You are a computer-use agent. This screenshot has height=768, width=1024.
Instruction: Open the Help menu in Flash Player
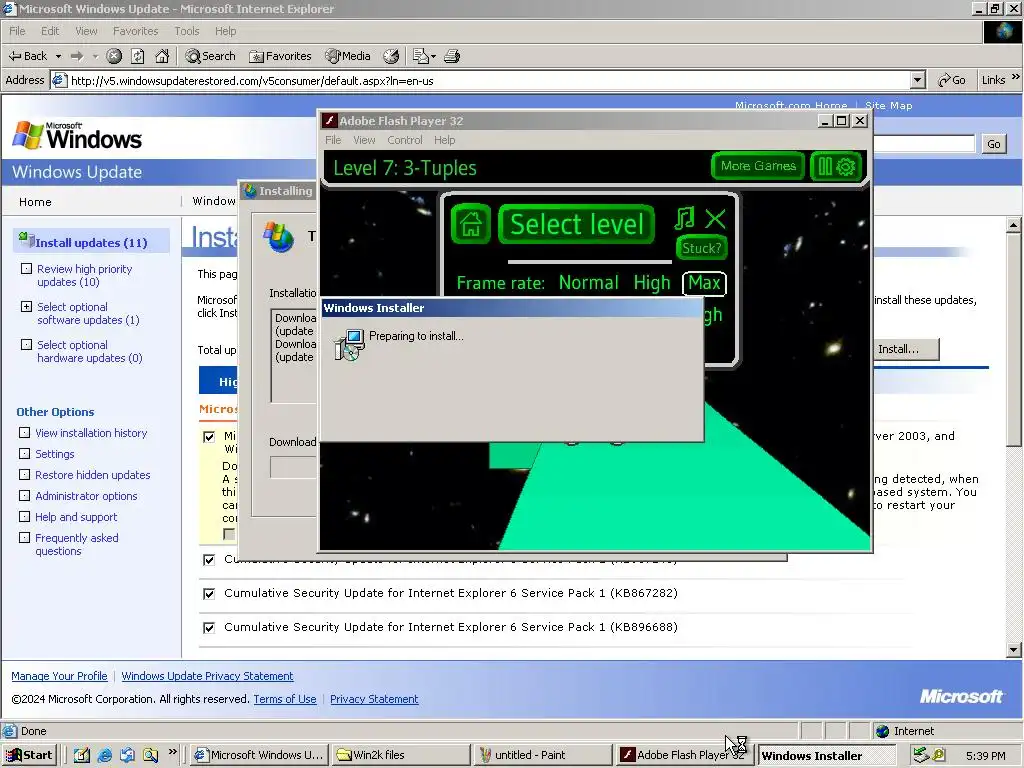444,140
